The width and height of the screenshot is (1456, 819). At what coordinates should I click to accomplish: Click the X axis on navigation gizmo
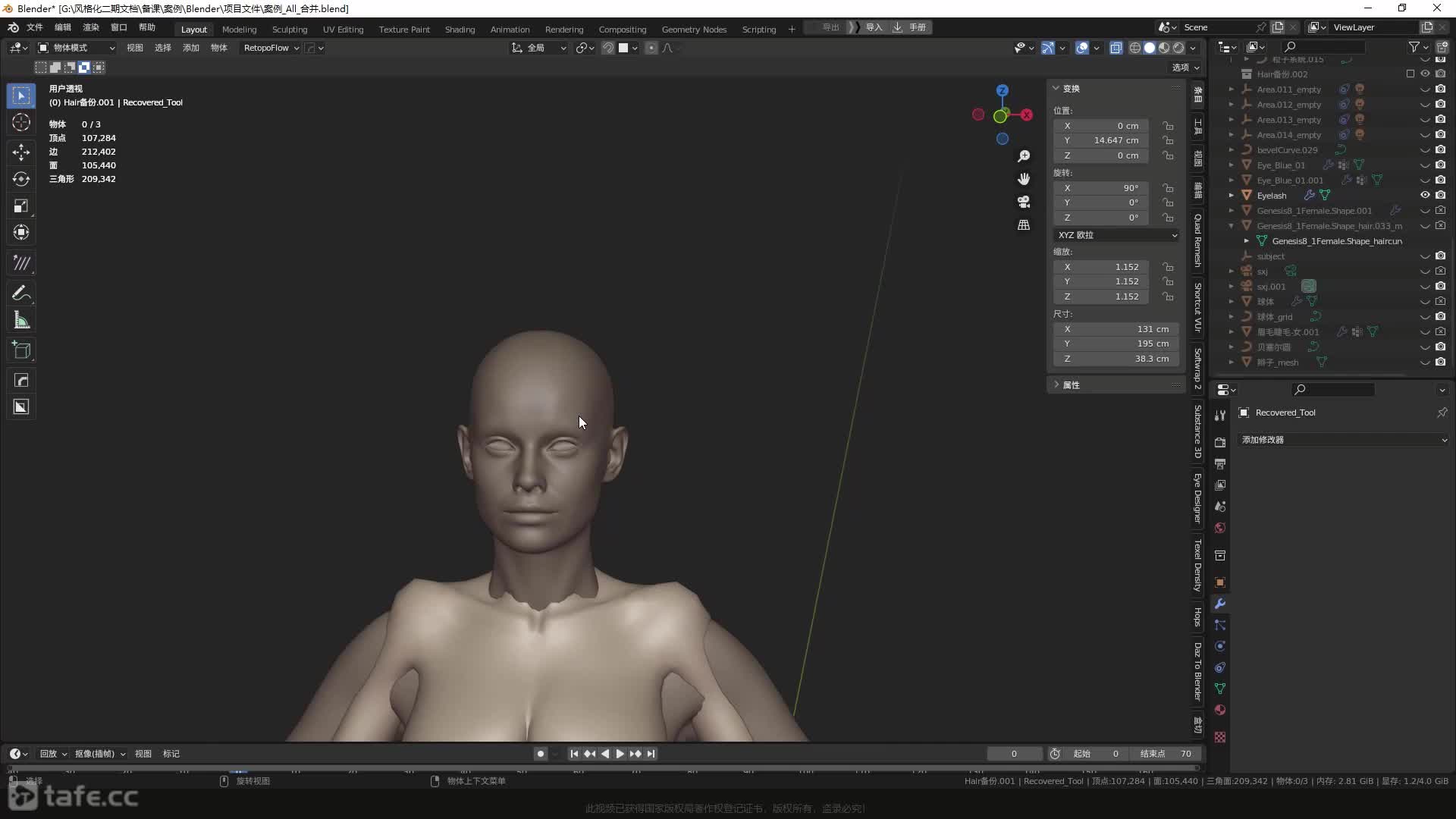pyautogui.click(x=1027, y=115)
